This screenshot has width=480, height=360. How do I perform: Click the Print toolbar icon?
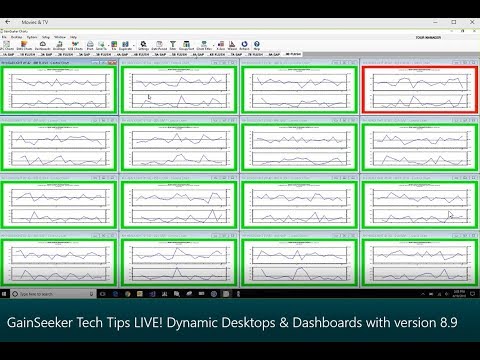90,46
